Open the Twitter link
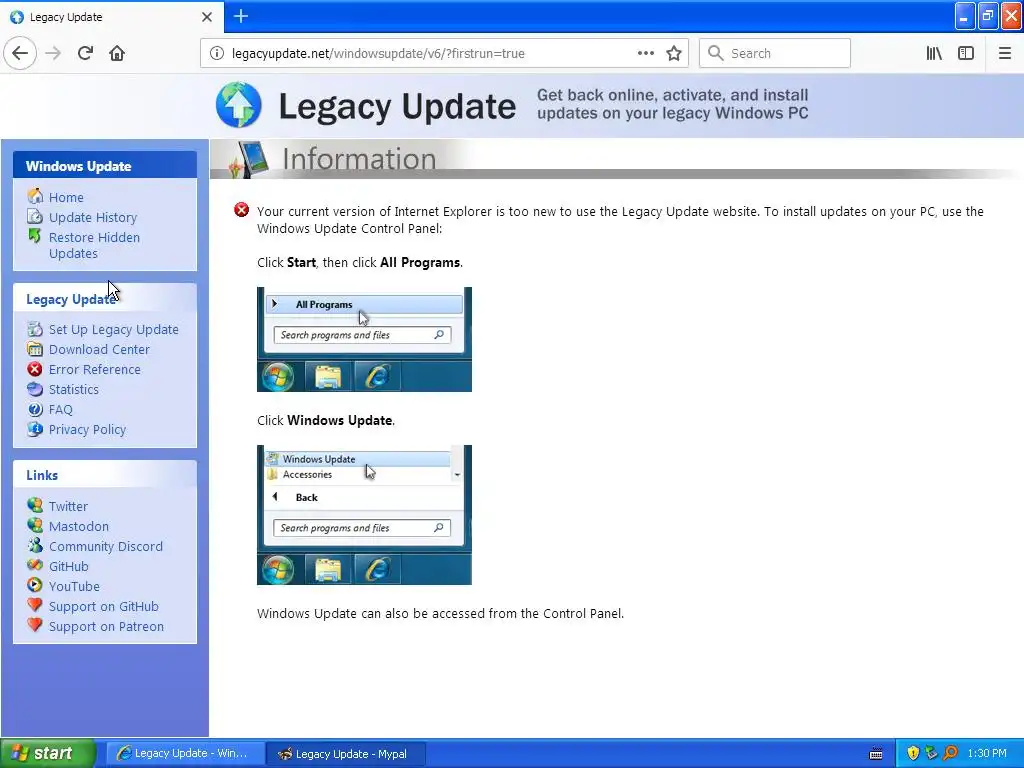This screenshot has height=768, width=1024. click(x=68, y=506)
